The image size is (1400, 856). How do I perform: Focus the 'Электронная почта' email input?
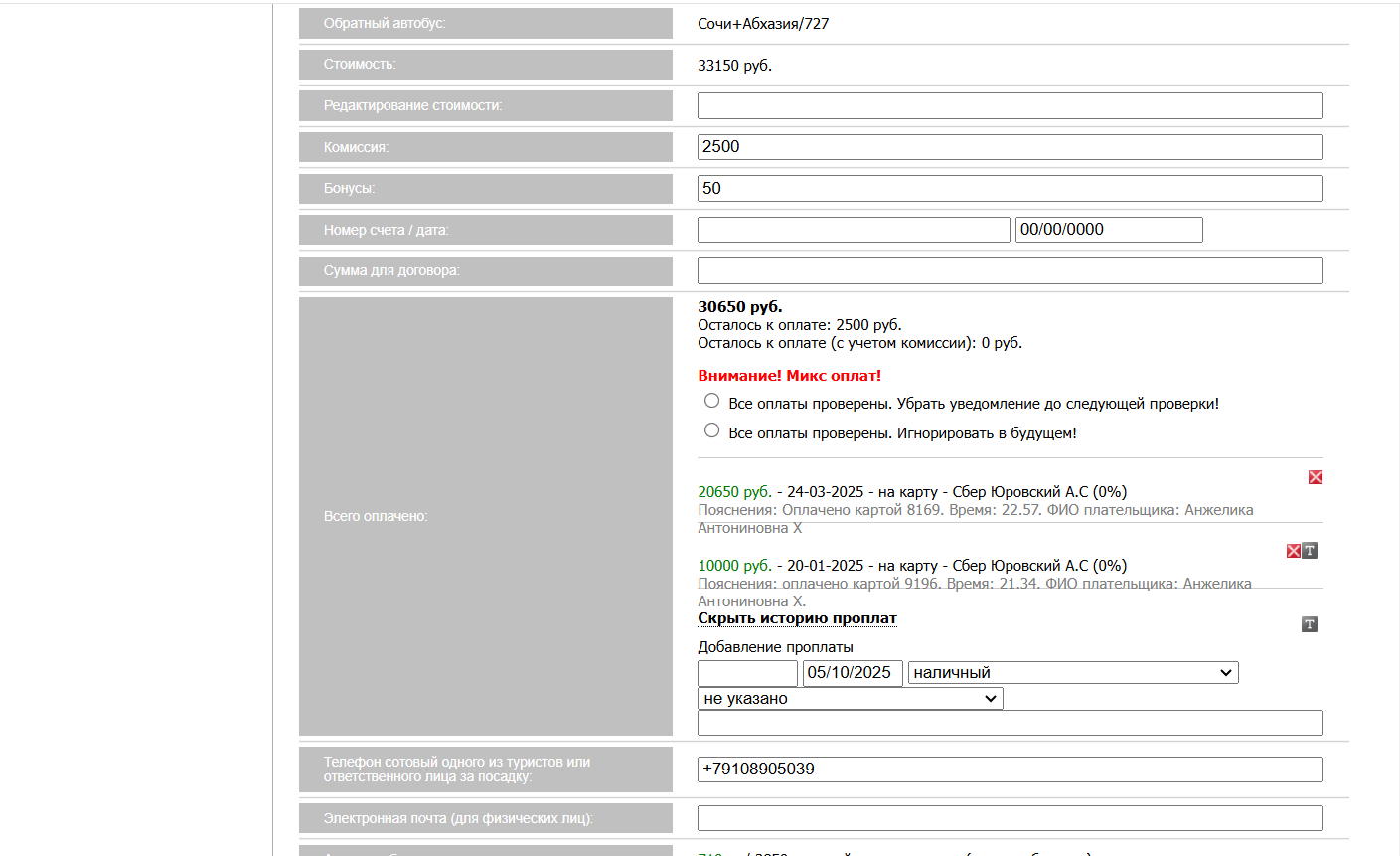[x=1011, y=818]
